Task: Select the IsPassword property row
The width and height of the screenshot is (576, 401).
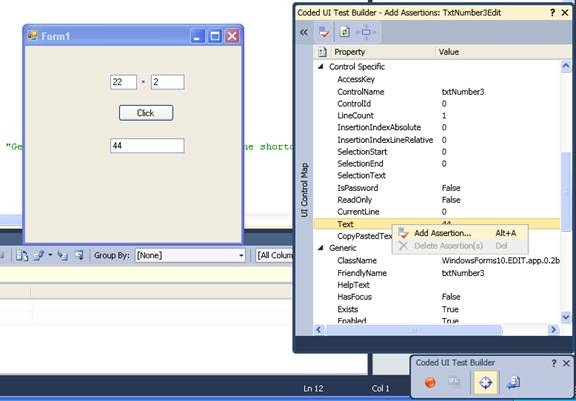Action: point(437,188)
